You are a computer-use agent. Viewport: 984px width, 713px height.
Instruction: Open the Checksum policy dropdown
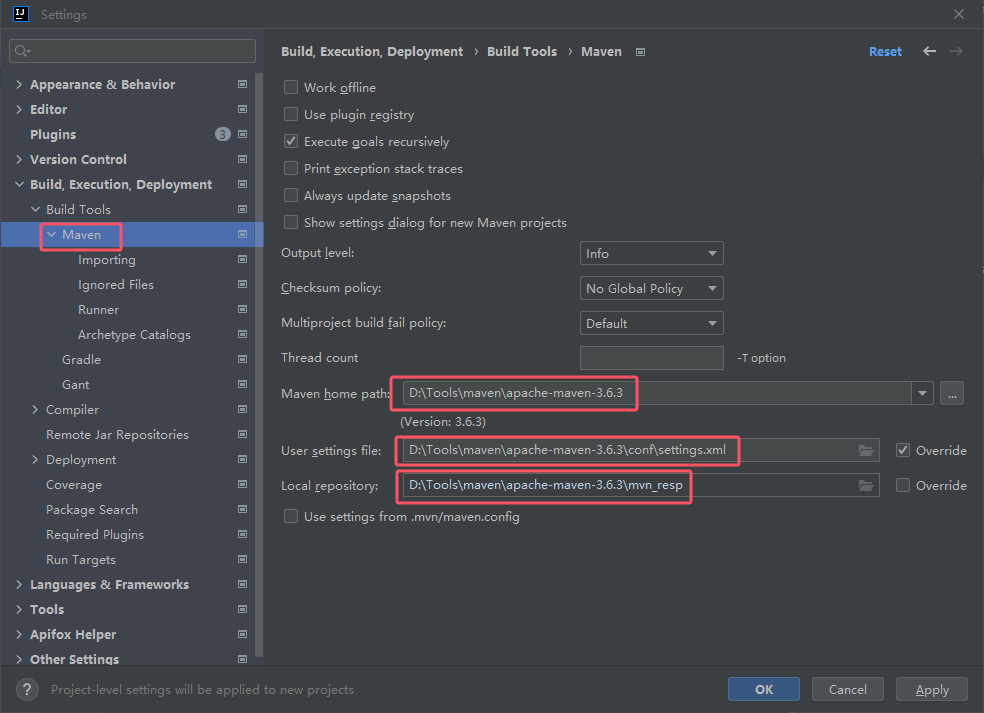[x=651, y=288]
